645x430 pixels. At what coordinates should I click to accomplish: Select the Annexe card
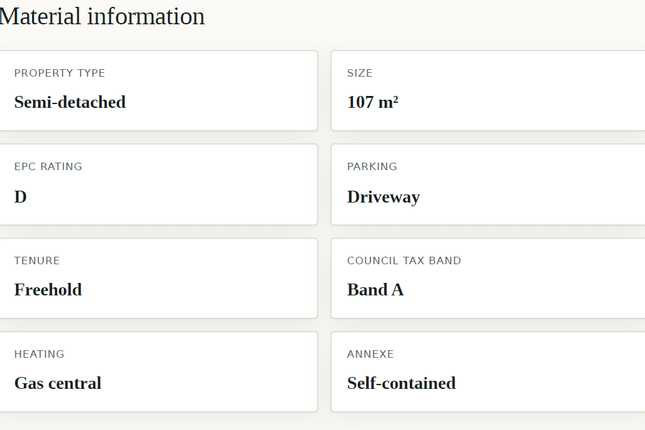[488, 372]
